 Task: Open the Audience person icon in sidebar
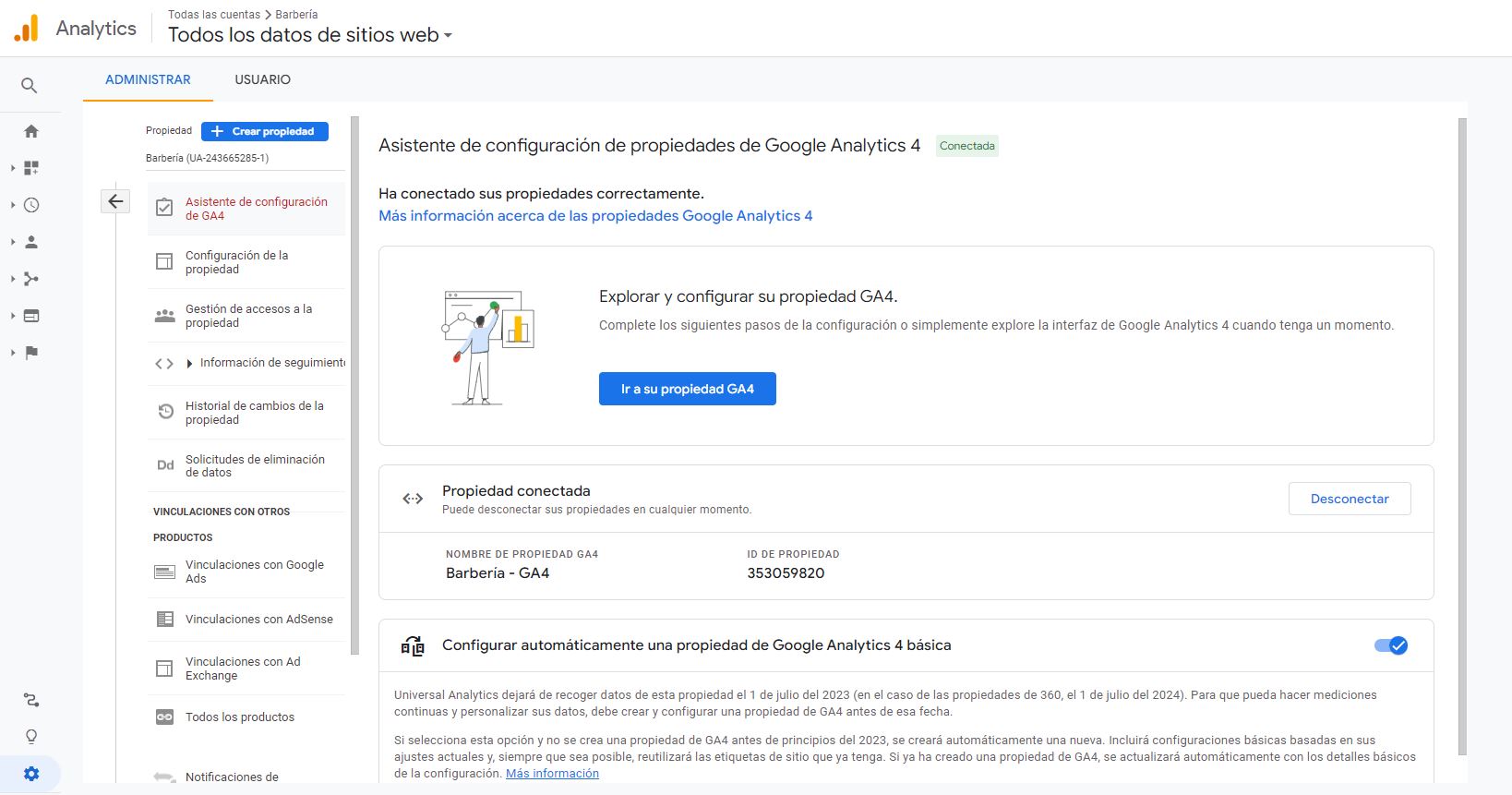coord(31,242)
